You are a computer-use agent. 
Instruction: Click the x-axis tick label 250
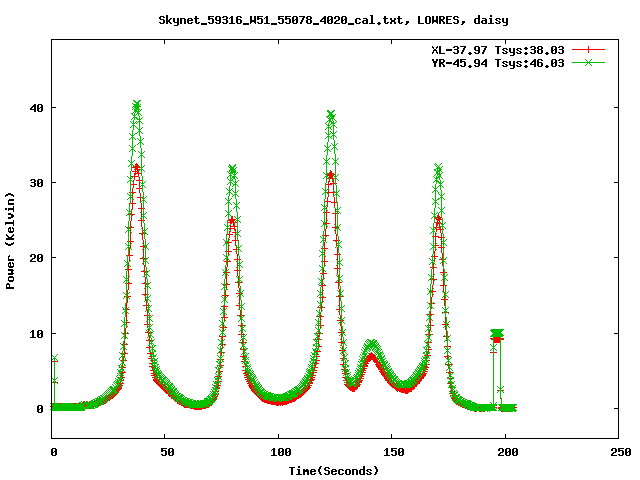click(x=621, y=452)
